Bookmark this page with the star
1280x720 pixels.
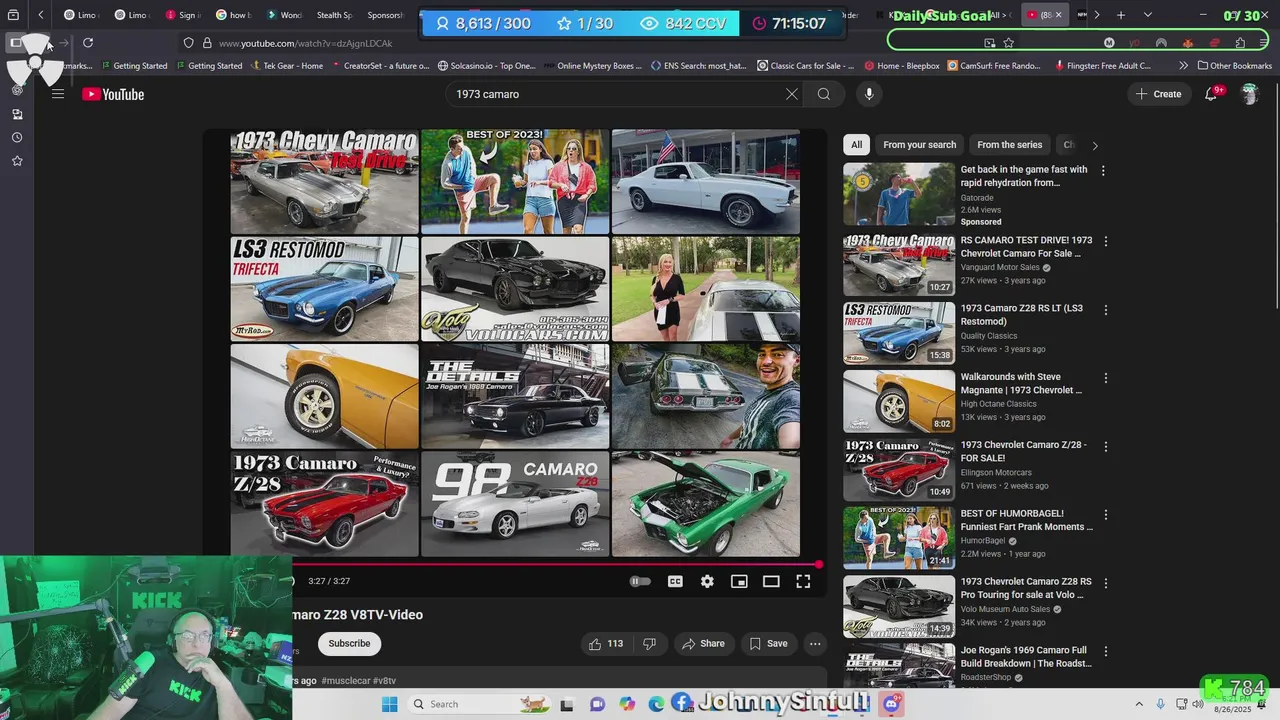coord(1008,43)
